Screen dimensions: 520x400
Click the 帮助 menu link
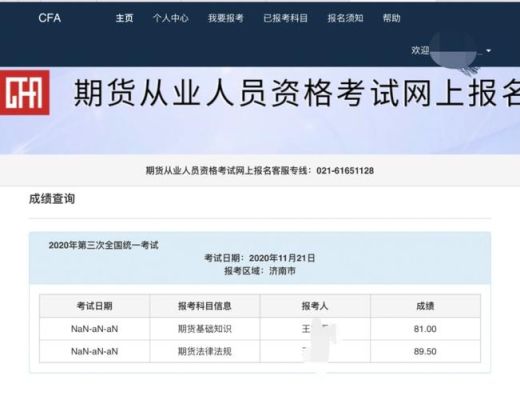click(x=391, y=18)
